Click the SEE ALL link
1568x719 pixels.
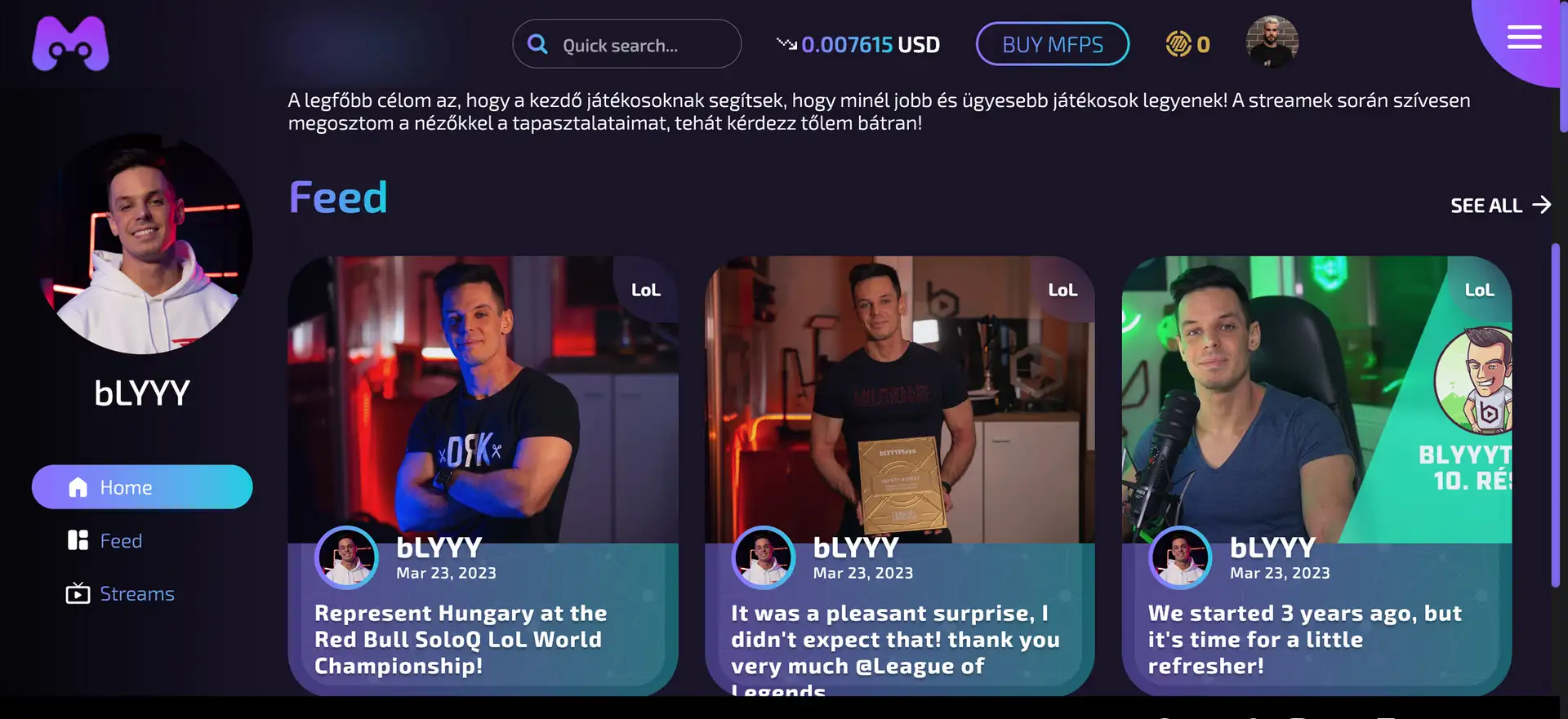pos(1500,205)
